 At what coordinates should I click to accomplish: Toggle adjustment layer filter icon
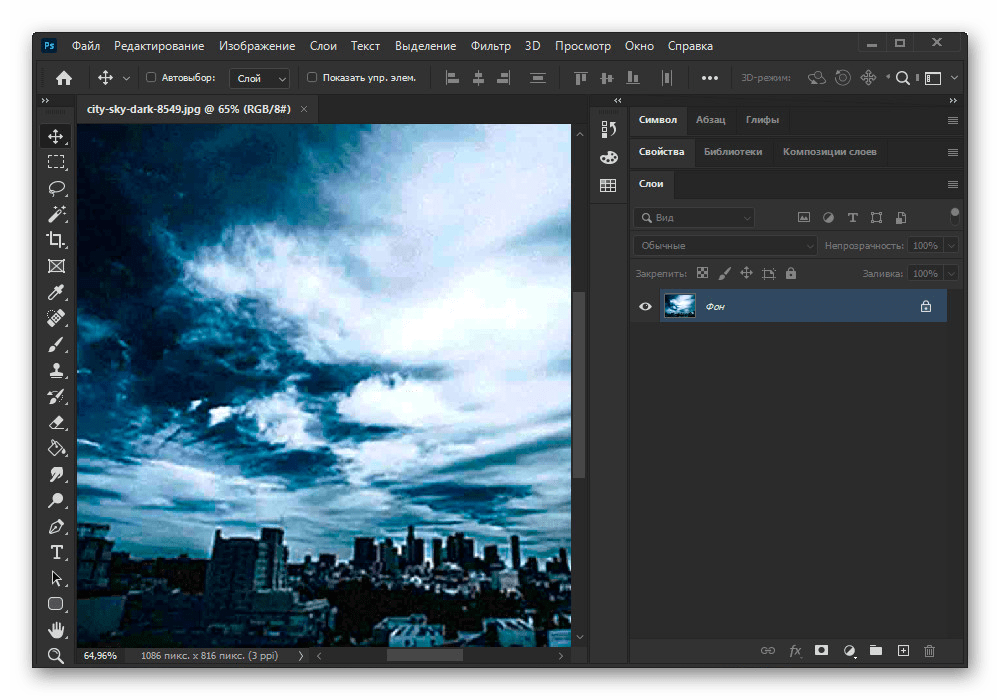828,217
